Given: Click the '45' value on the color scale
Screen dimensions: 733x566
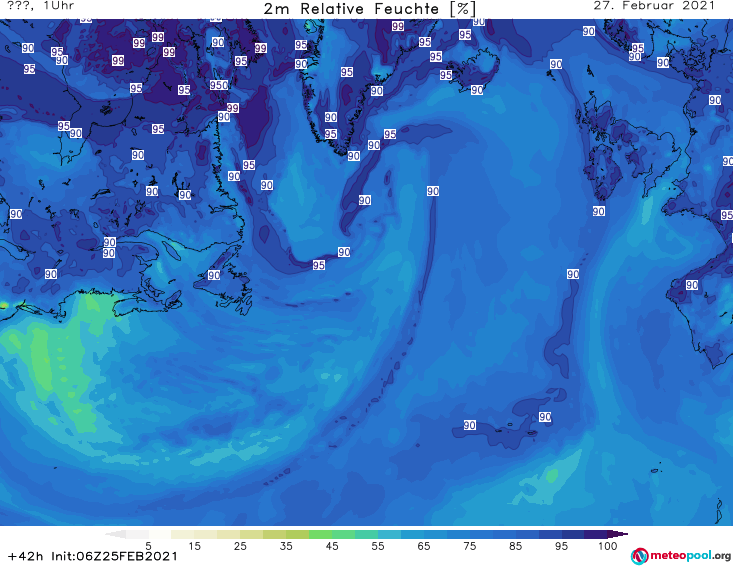Looking at the screenshot, I should 332,546.
